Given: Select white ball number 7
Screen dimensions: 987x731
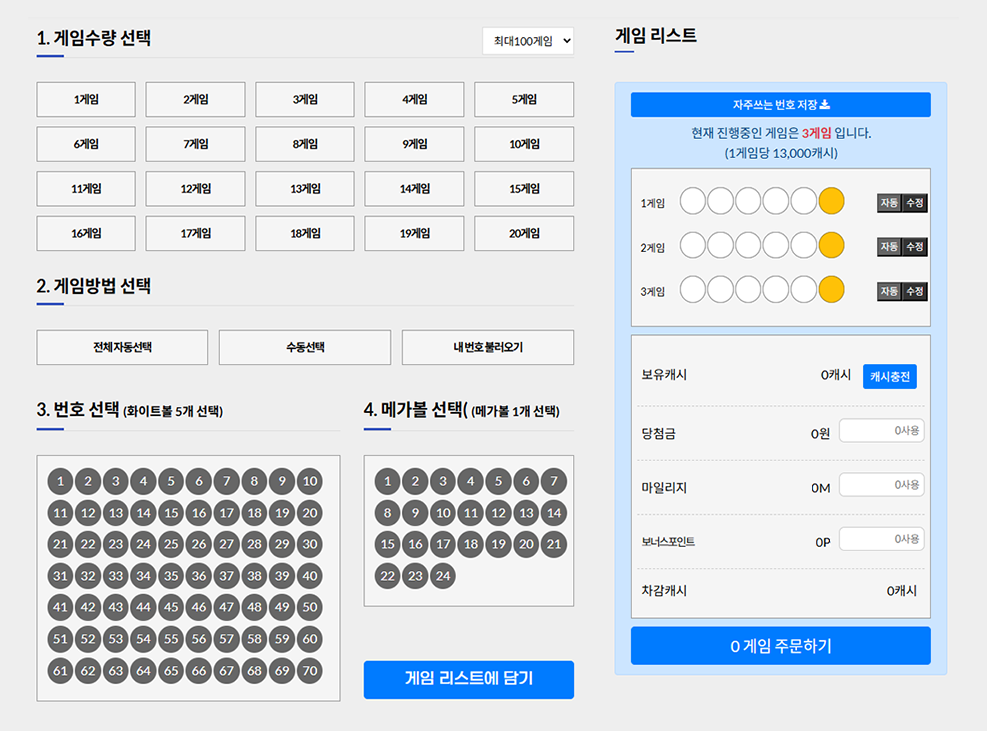Looking at the screenshot, I should [227, 482].
